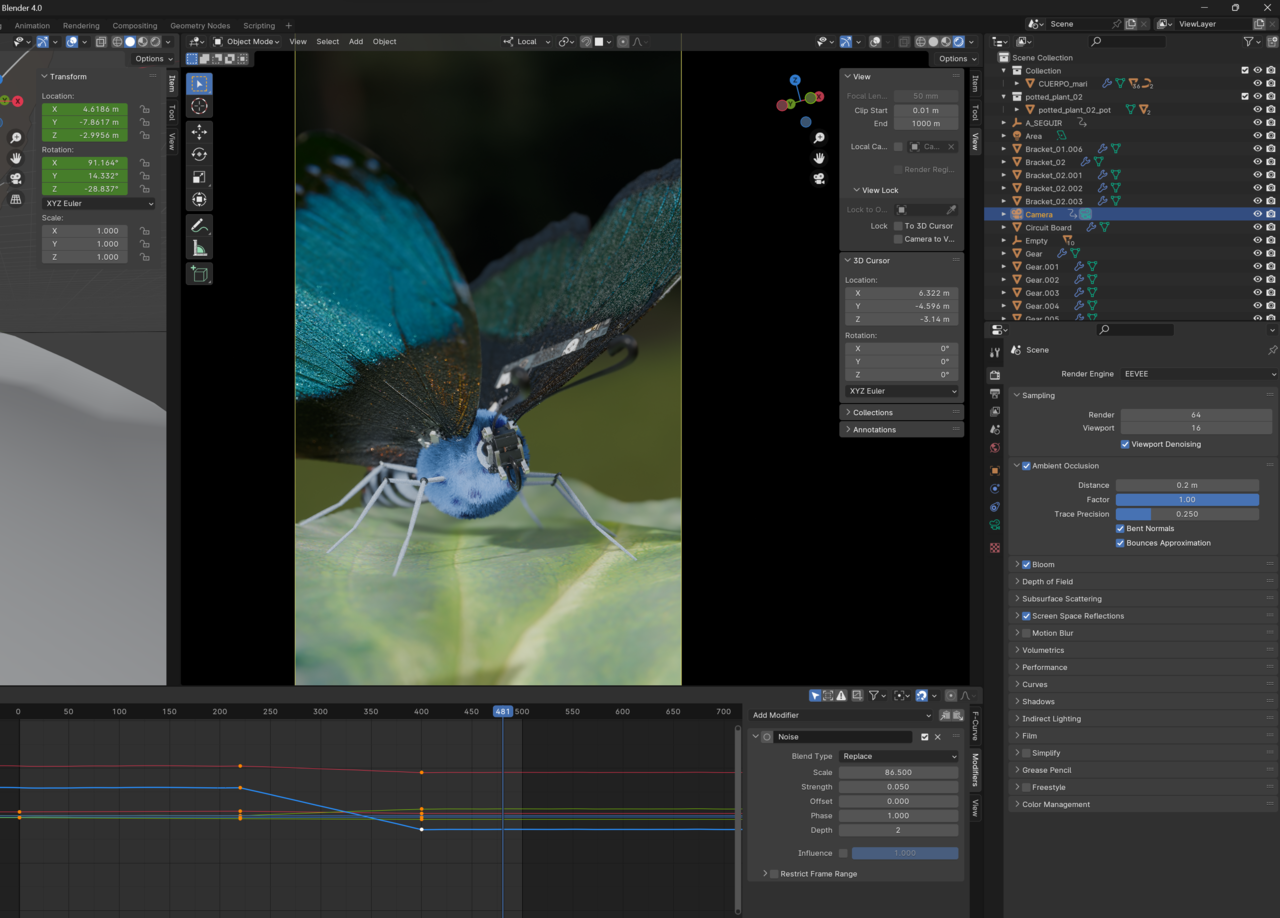
Task: Enable the Motion Blur checkbox
Action: coord(1026,633)
